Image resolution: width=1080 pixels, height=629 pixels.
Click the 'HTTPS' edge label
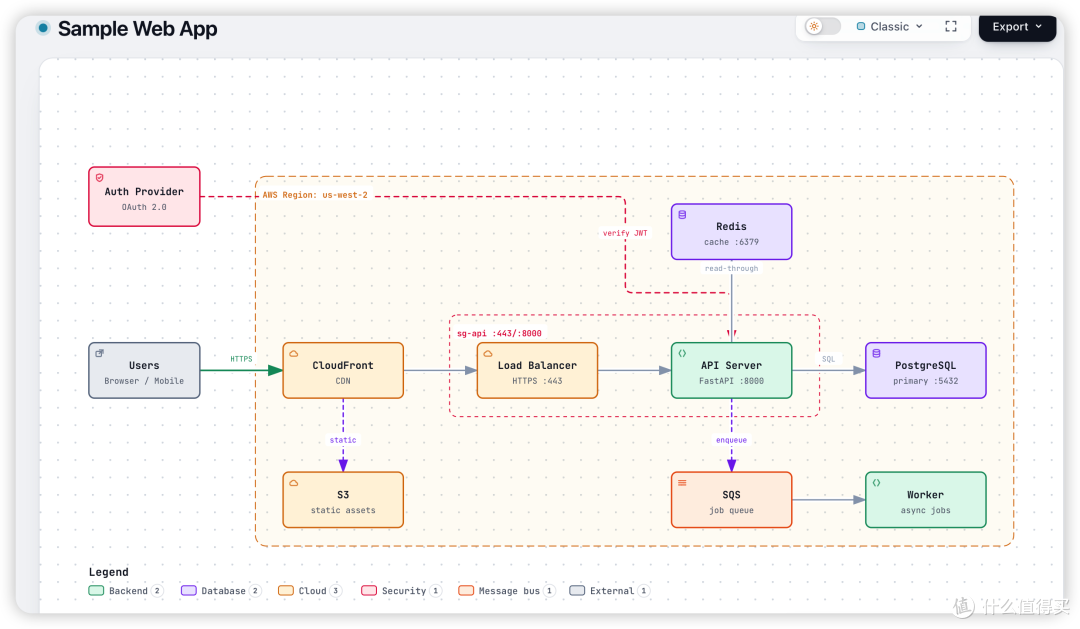point(241,359)
